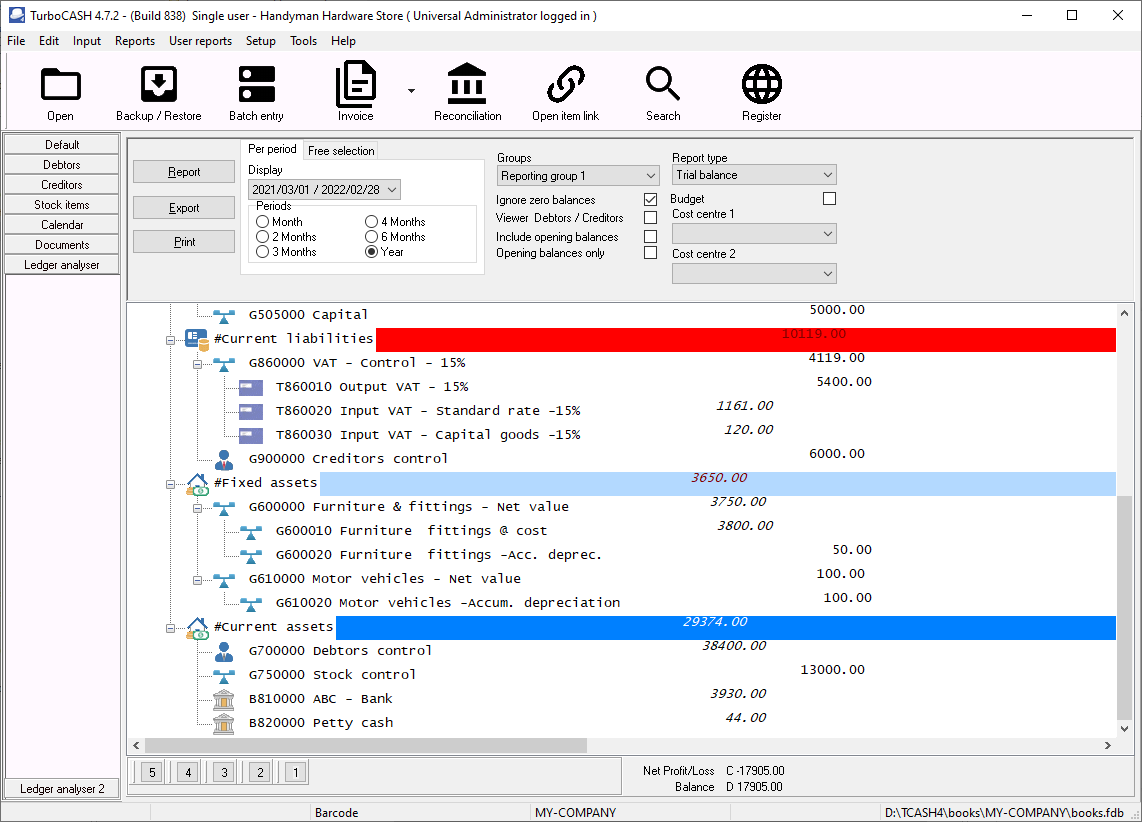Select the 6 Months period radio button
Viewport: 1142px width, 822px height.
point(372,237)
